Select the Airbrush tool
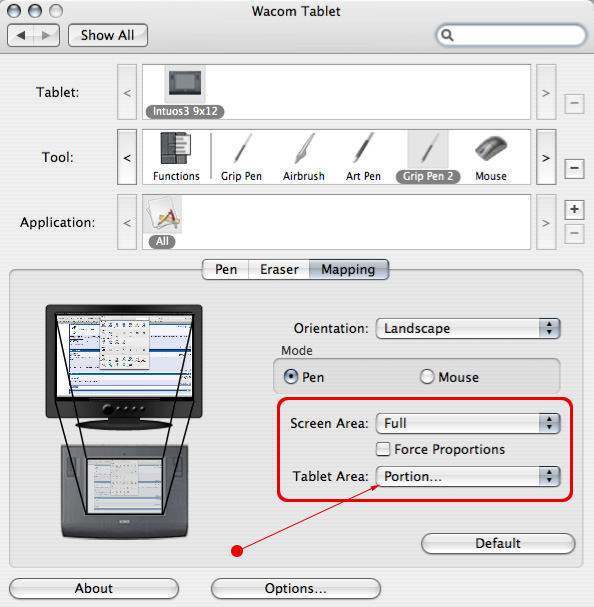The width and height of the screenshot is (594, 607). click(304, 149)
